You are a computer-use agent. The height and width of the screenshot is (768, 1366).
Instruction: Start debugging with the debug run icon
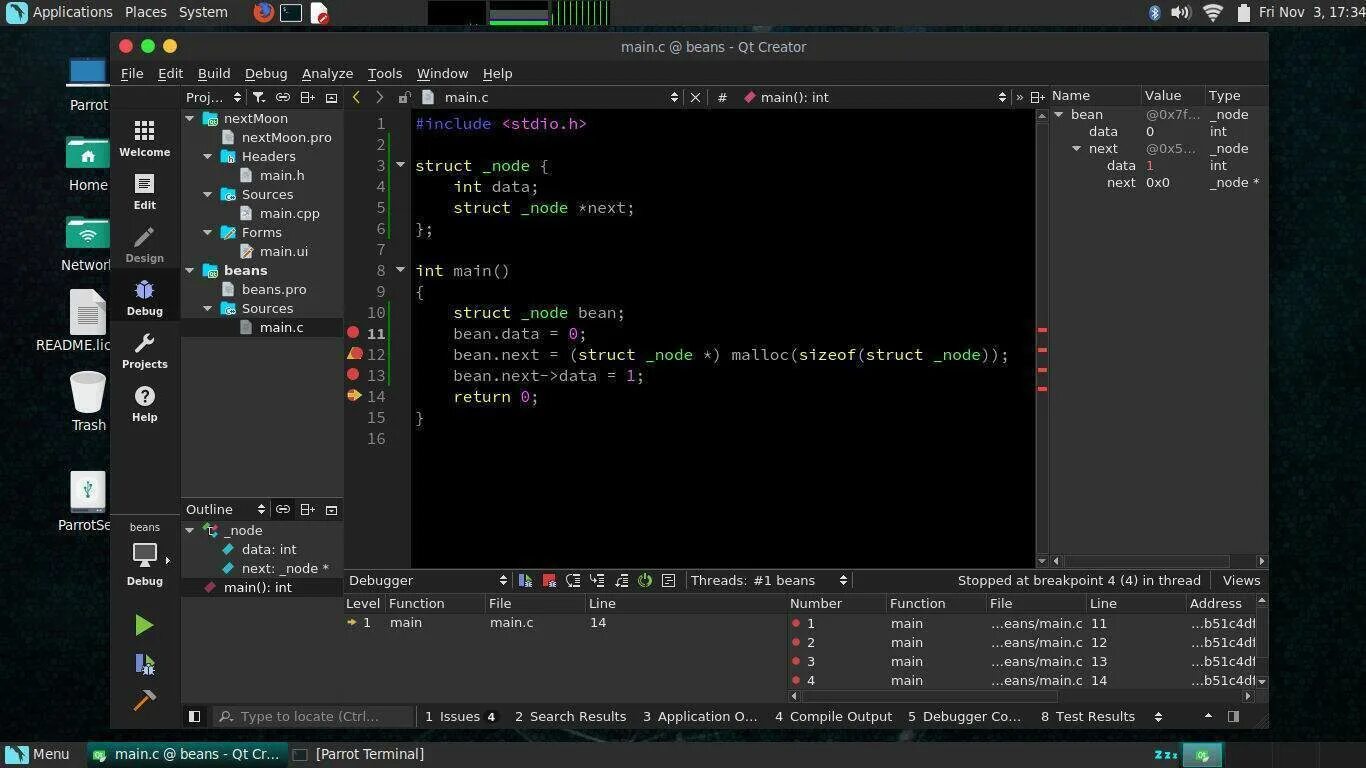click(x=144, y=664)
